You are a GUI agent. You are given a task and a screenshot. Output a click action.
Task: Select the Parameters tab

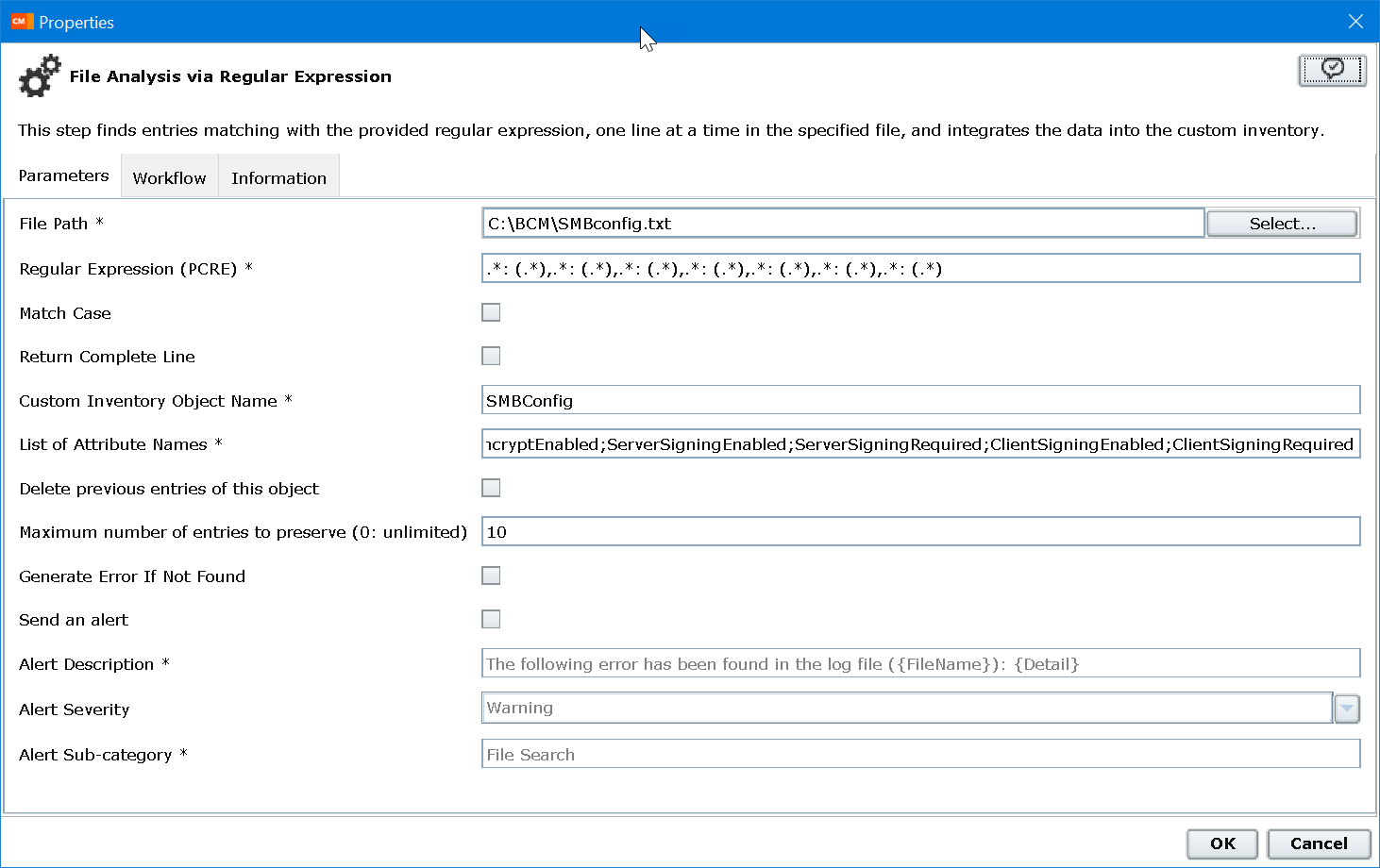click(x=63, y=175)
